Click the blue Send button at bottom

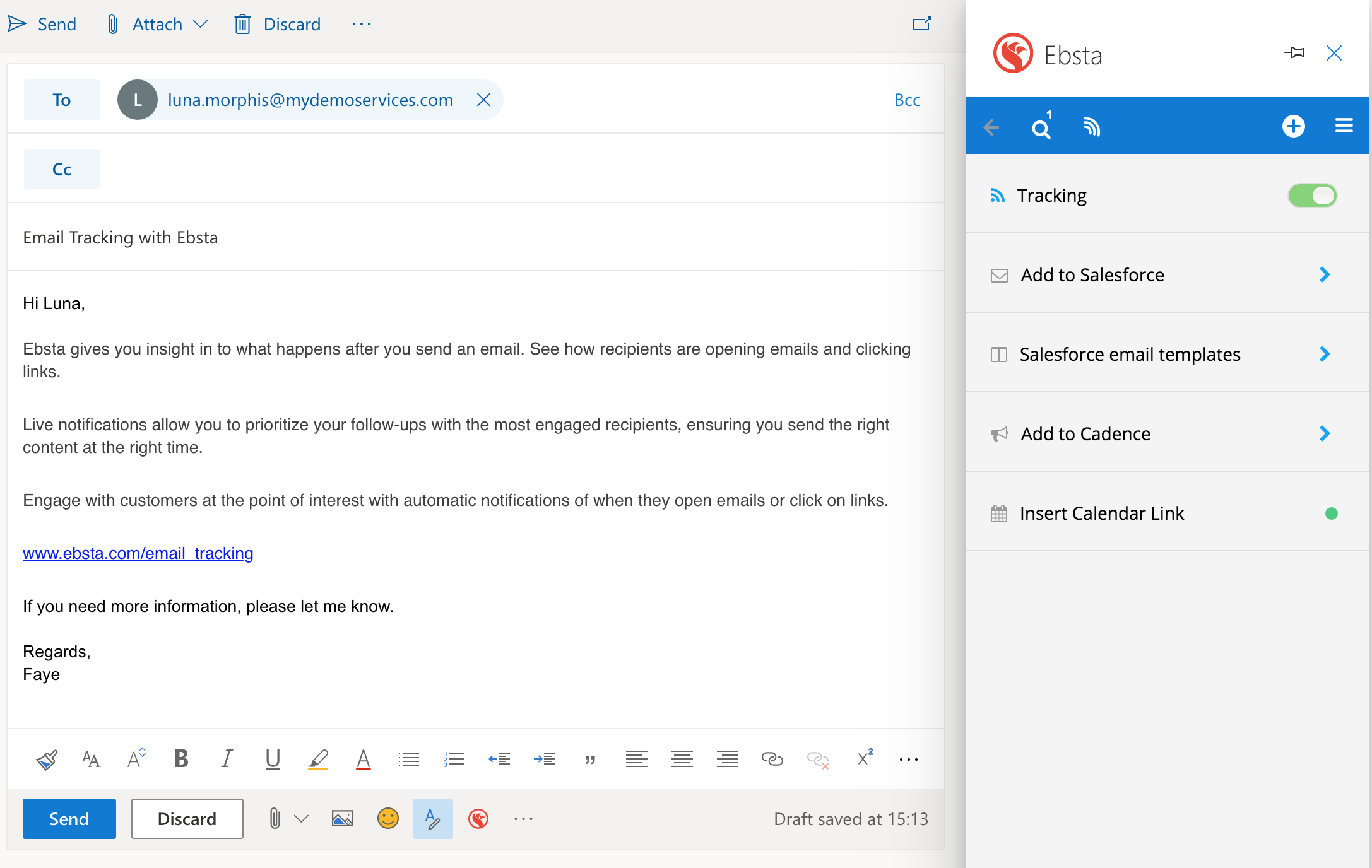click(x=69, y=819)
